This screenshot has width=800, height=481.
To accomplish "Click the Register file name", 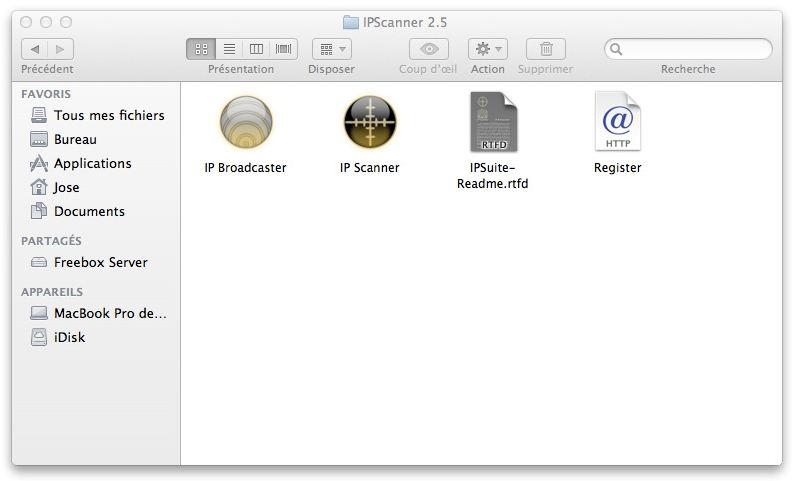I will [x=617, y=168].
